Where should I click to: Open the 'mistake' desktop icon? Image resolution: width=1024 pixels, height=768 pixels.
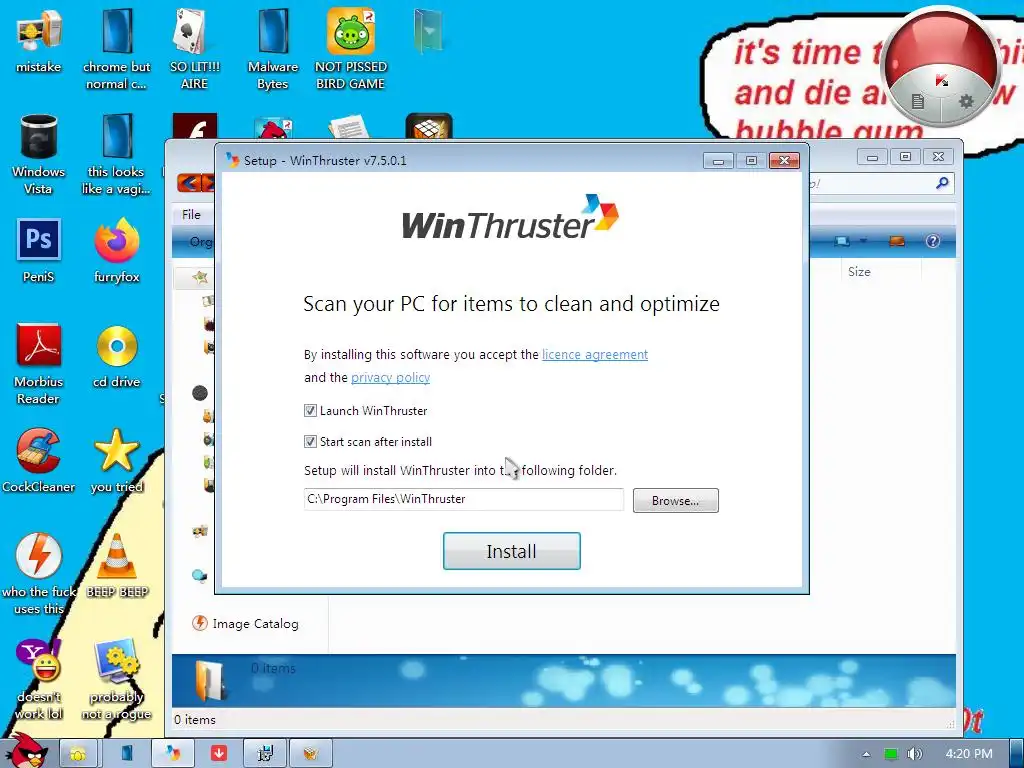(x=39, y=40)
